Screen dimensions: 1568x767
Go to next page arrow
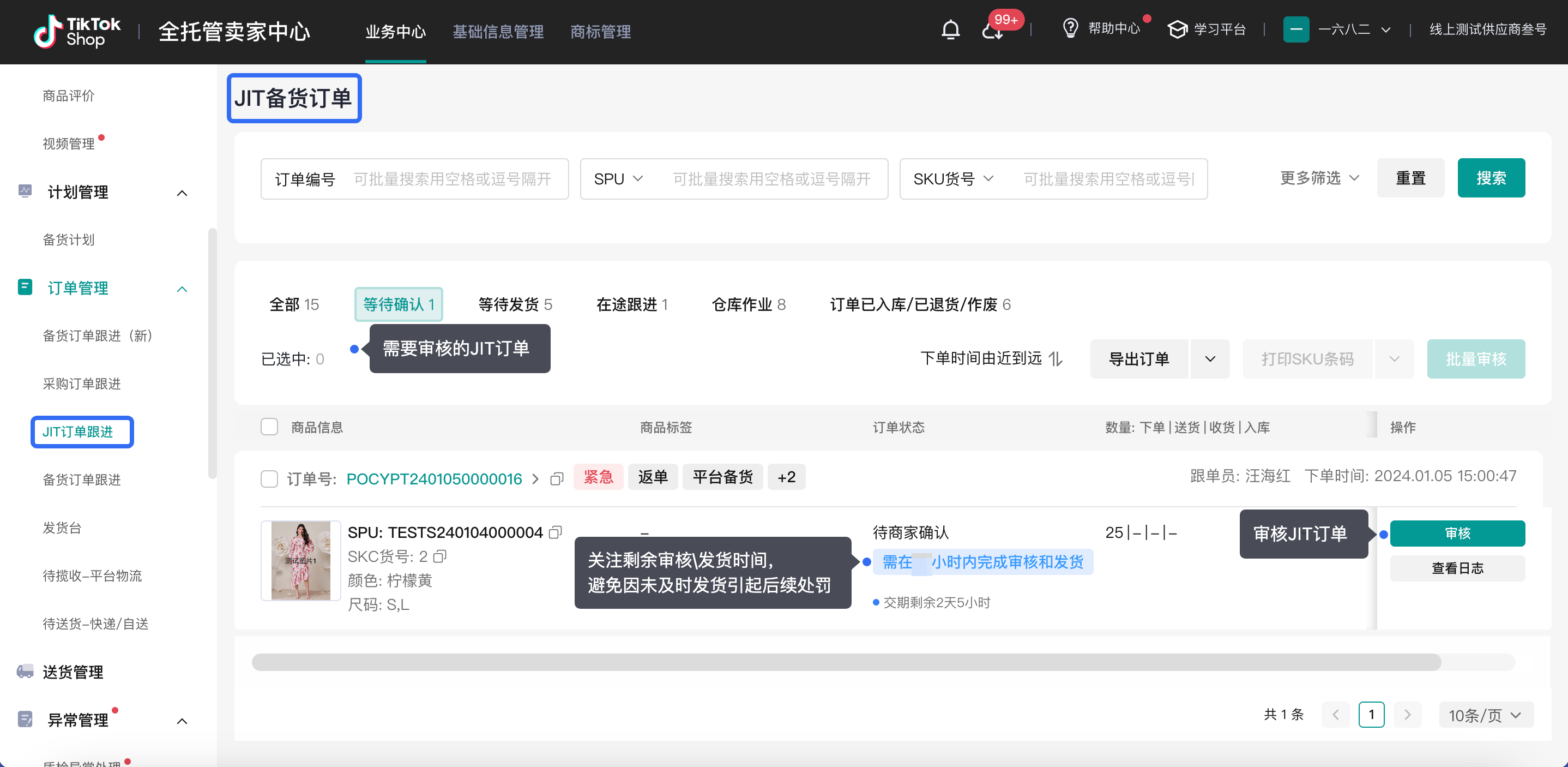click(1407, 715)
